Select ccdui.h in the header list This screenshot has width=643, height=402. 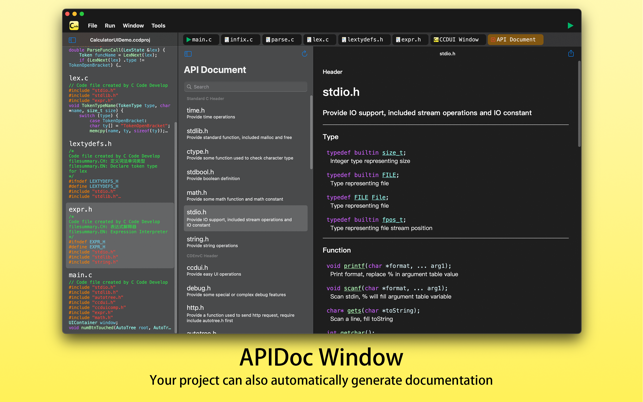[x=246, y=270]
